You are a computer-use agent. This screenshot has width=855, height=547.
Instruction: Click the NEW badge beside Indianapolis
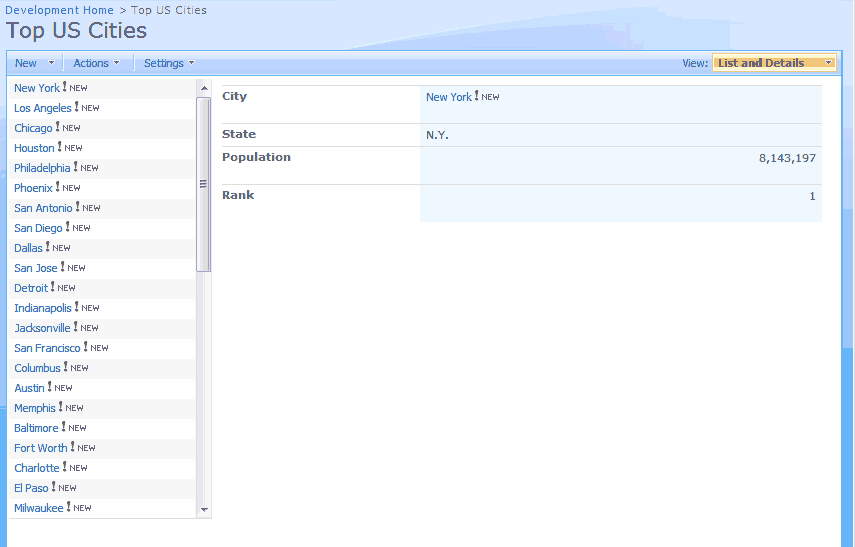click(x=87, y=308)
